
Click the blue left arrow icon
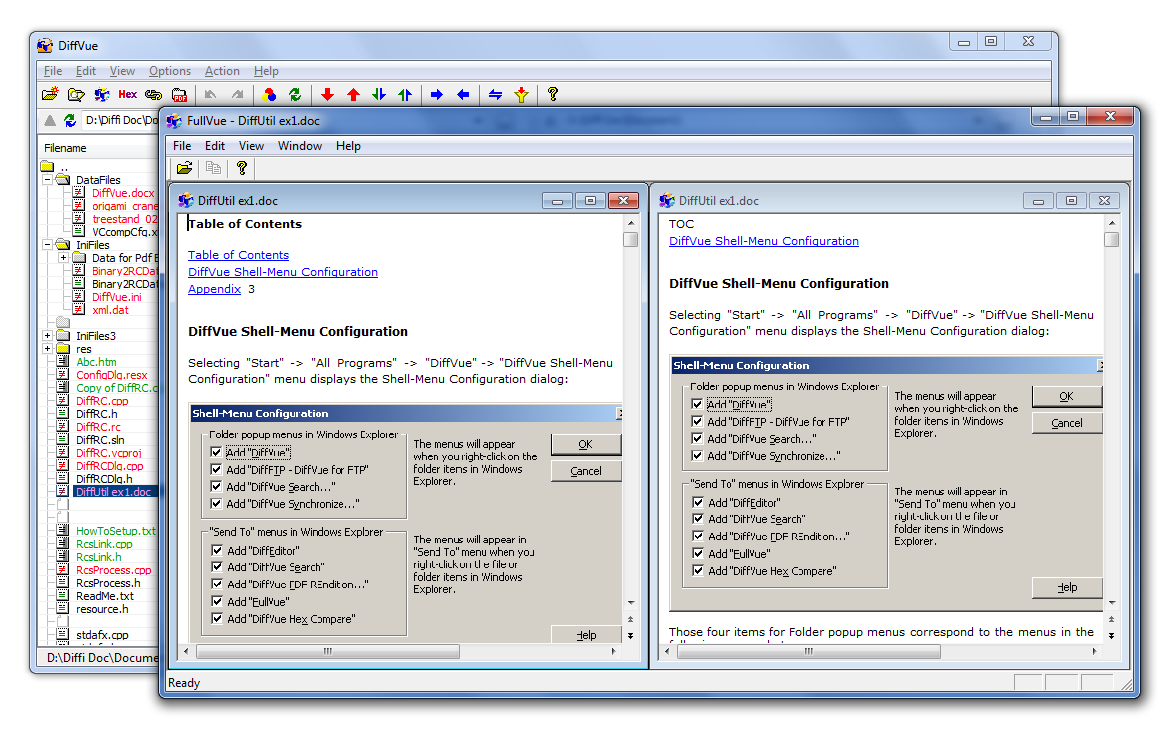463,94
